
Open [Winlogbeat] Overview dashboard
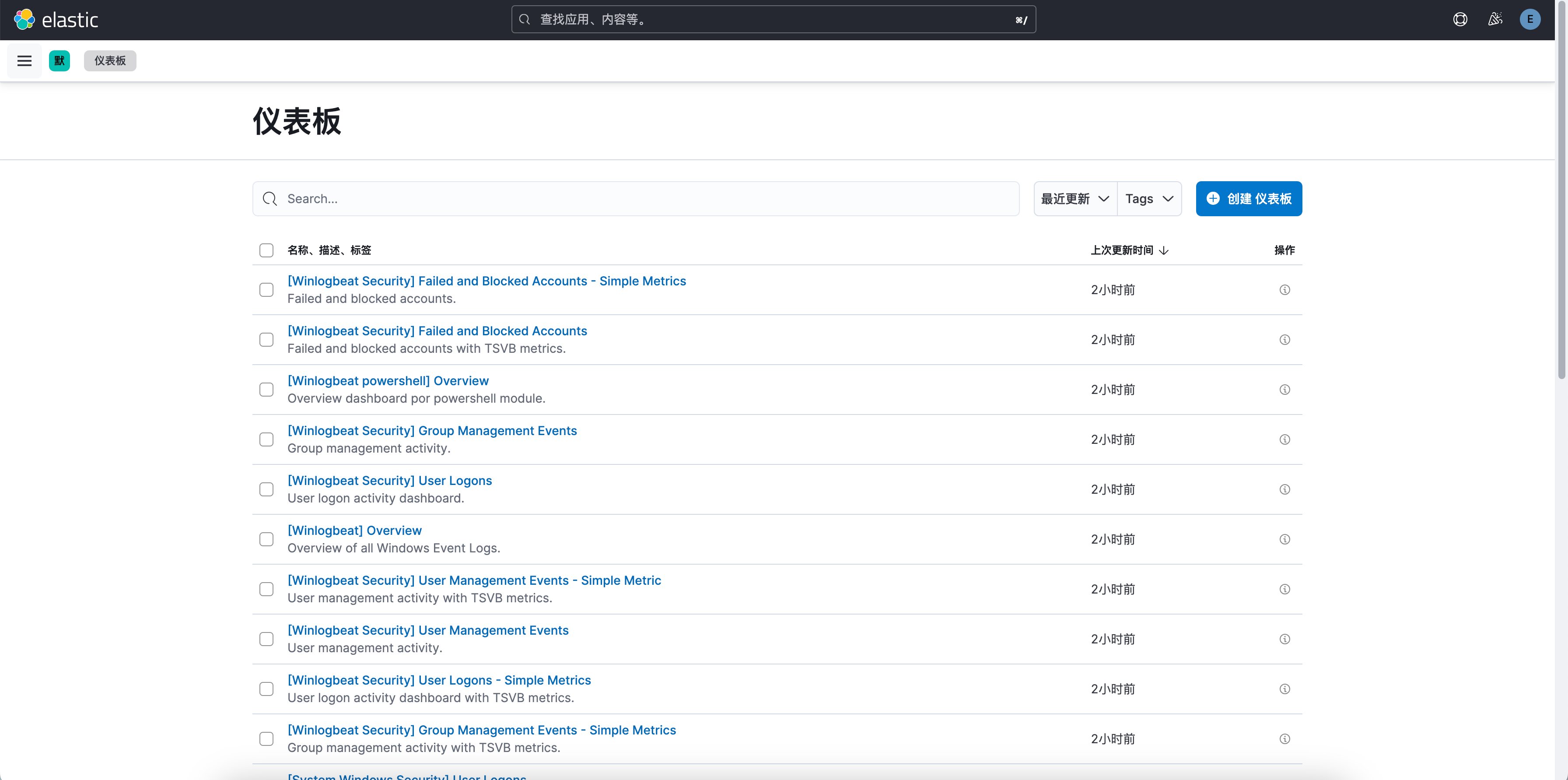354,531
